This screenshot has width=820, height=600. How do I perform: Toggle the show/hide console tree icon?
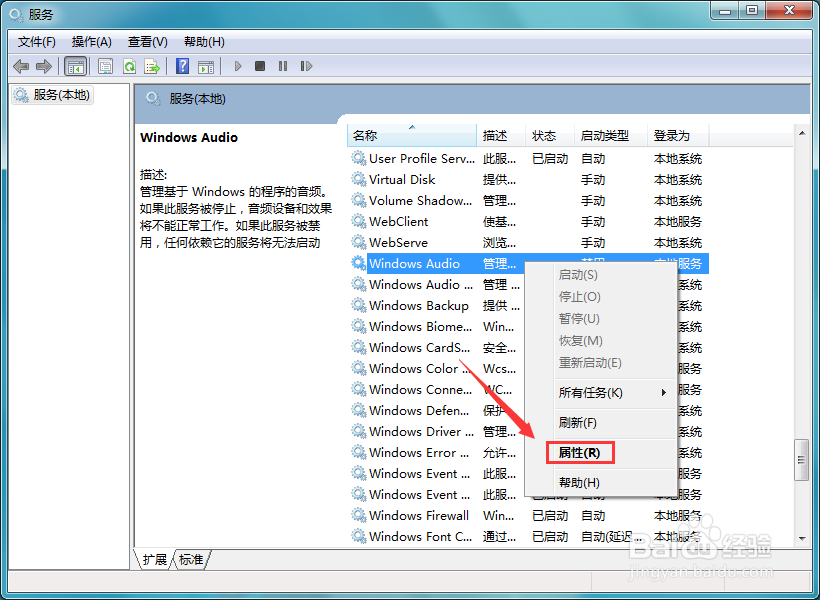point(75,66)
